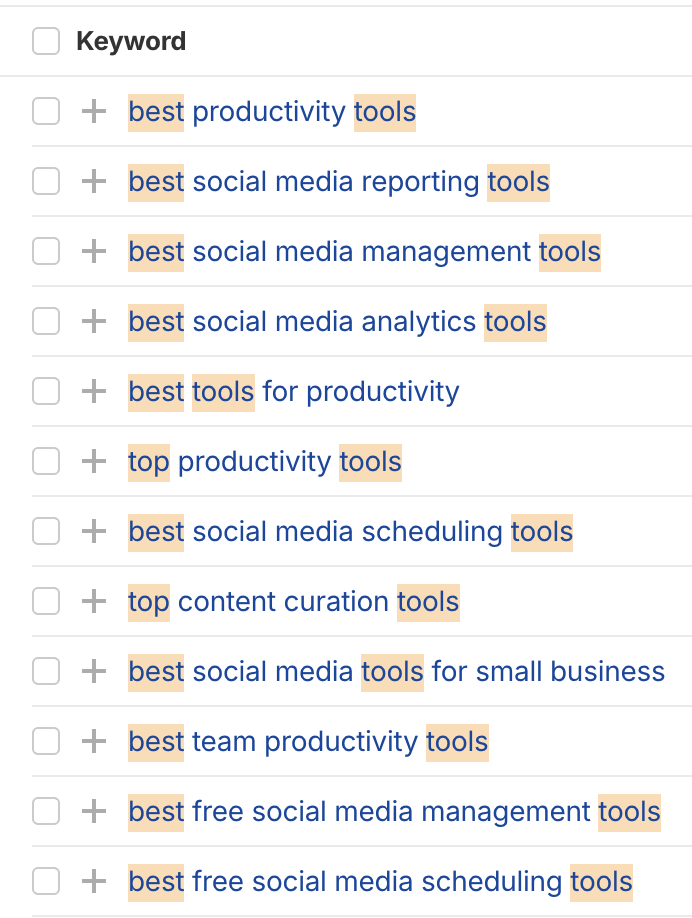Image resolution: width=692 pixels, height=918 pixels.
Task: Check the box for 'best social media analytics tools'
Action: [46, 321]
